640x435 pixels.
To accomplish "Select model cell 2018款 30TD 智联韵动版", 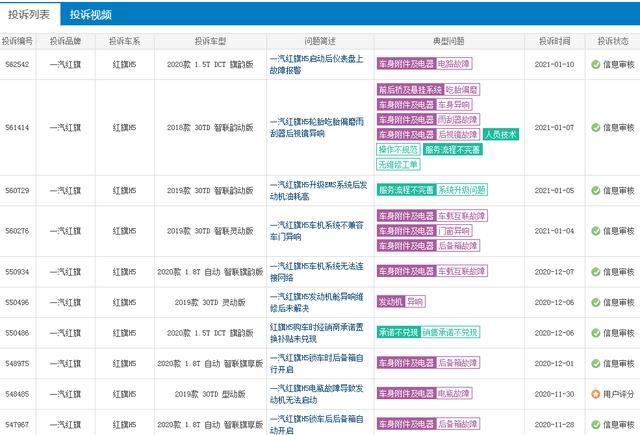I will (x=210, y=128).
